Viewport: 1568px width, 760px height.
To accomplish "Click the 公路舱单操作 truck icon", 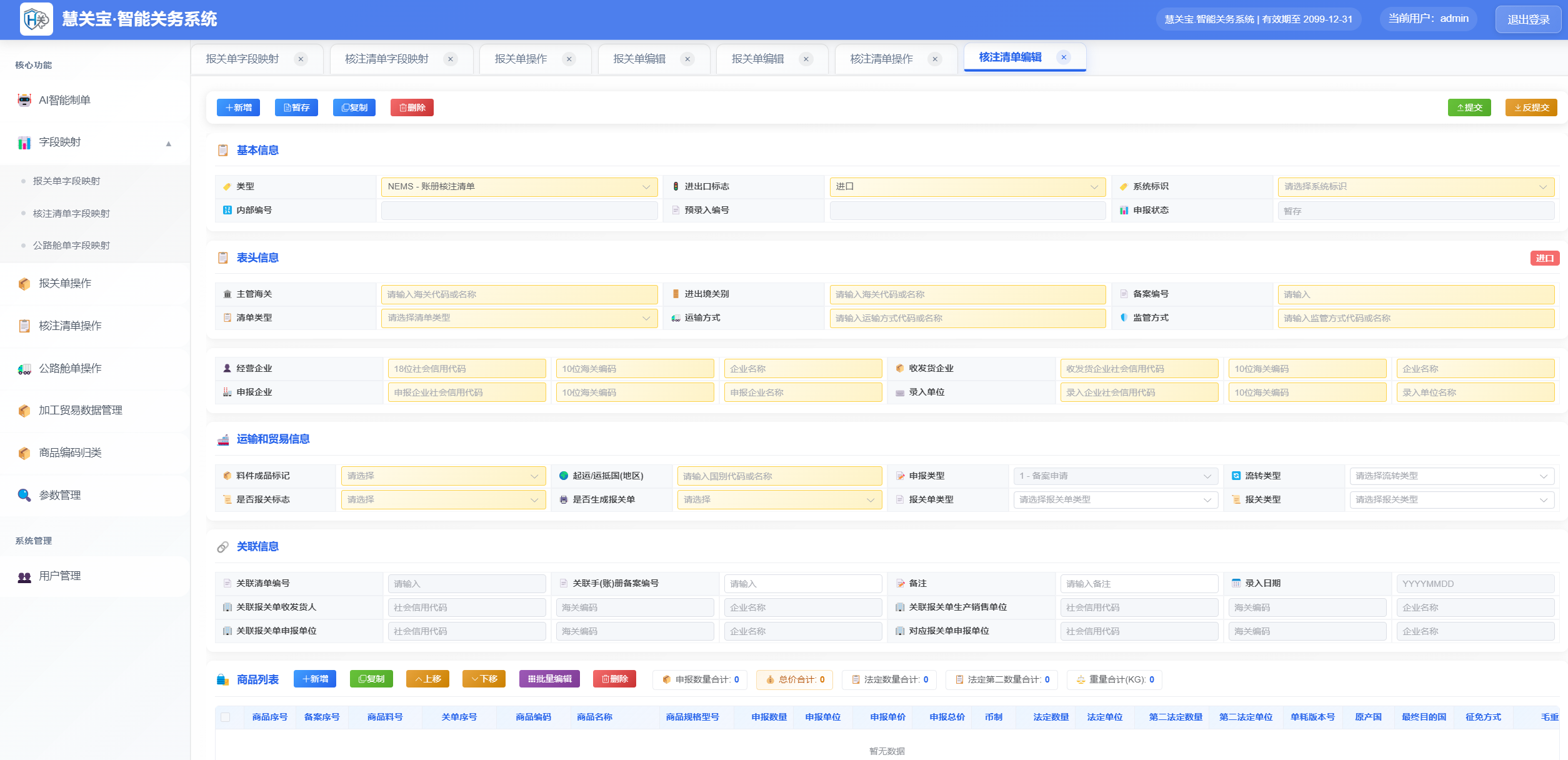I will (24, 369).
